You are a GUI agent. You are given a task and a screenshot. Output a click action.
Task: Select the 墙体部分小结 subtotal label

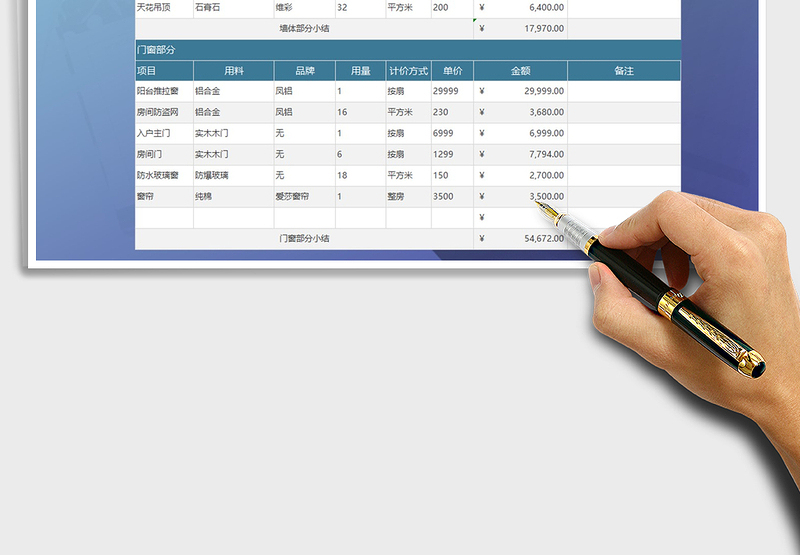(304, 29)
